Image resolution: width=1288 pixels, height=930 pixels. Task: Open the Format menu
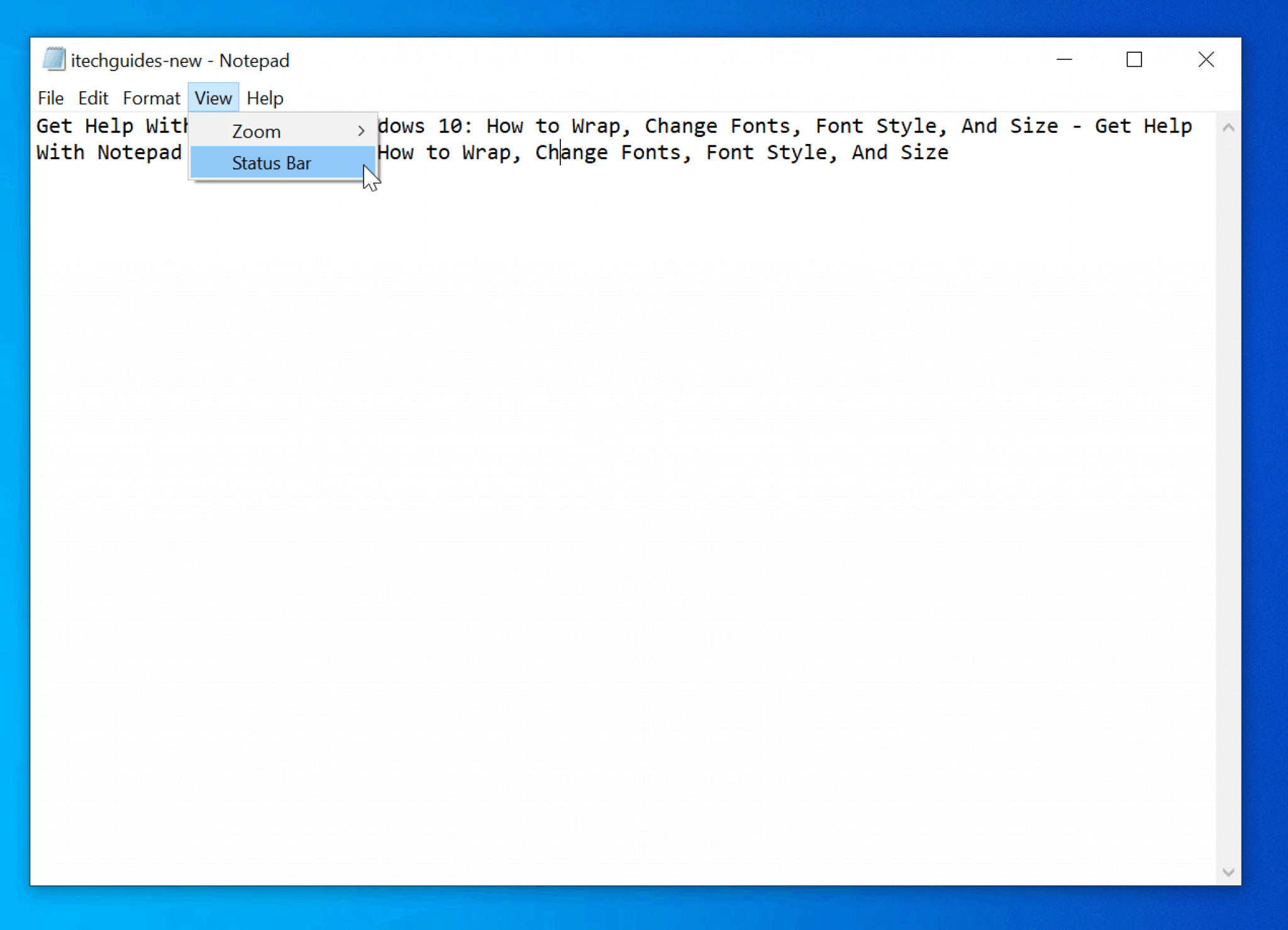[151, 98]
